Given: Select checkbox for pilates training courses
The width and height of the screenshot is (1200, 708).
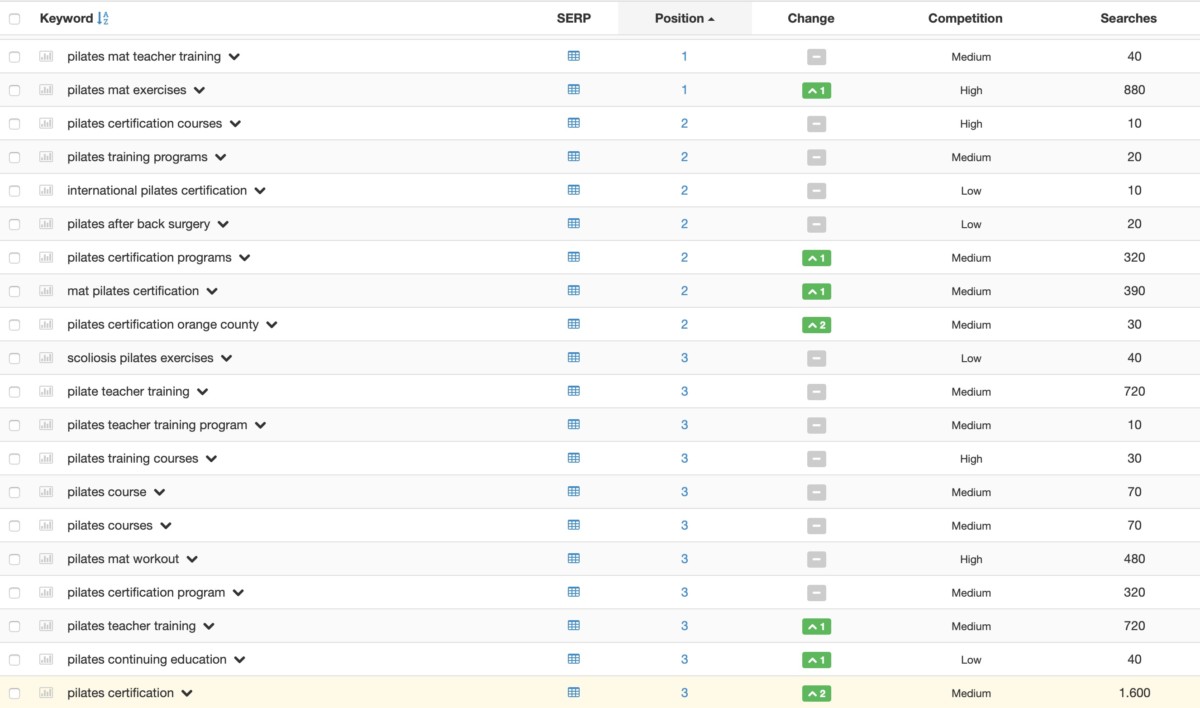Looking at the screenshot, I should click(x=15, y=459).
